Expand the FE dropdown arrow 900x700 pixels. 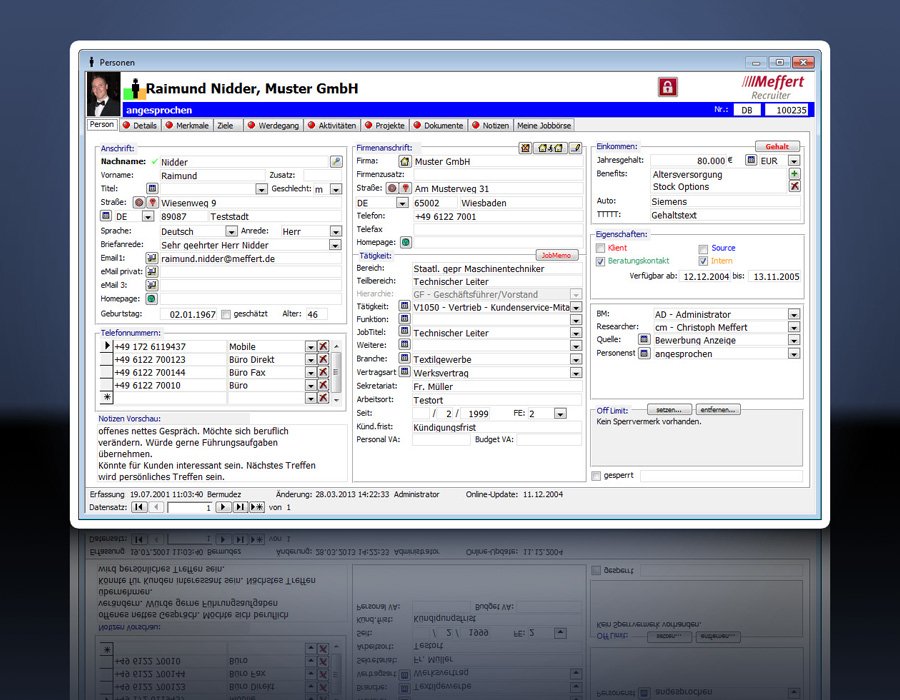click(x=560, y=414)
